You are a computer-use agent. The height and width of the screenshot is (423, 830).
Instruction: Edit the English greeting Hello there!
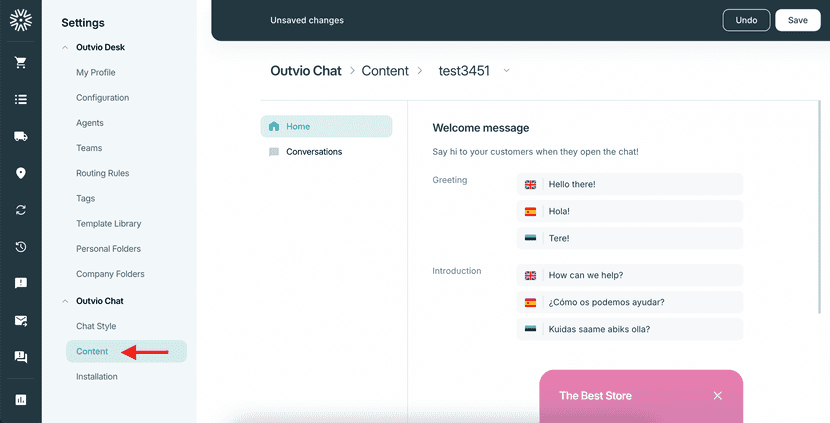630,184
